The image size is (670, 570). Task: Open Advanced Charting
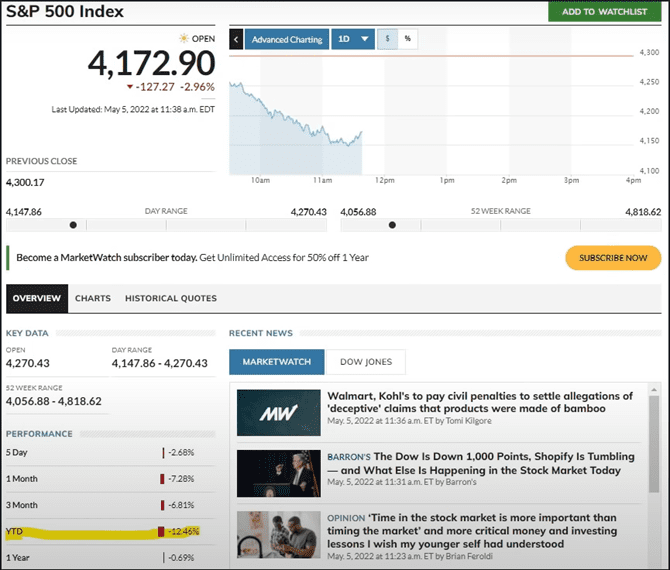pos(287,39)
